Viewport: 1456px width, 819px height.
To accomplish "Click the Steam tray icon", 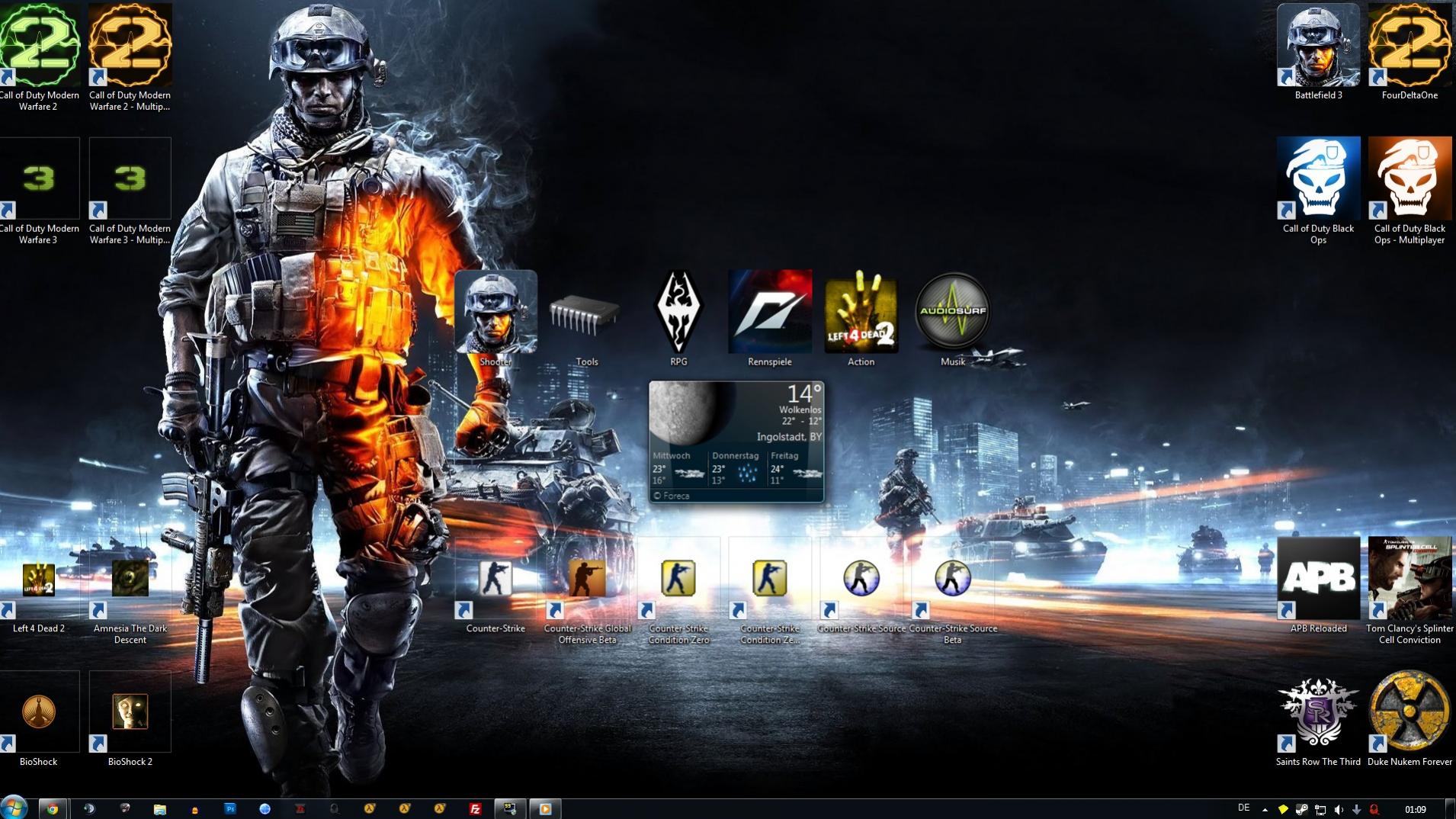I will (1302, 810).
